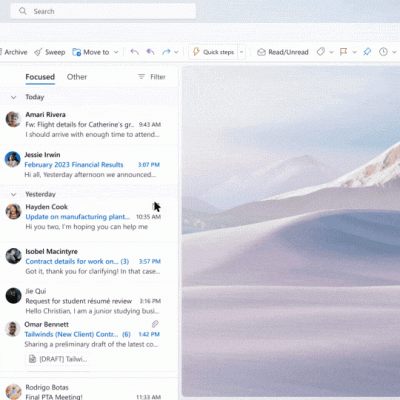Click Rodrigo Botas's avatar

pos(13,391)
